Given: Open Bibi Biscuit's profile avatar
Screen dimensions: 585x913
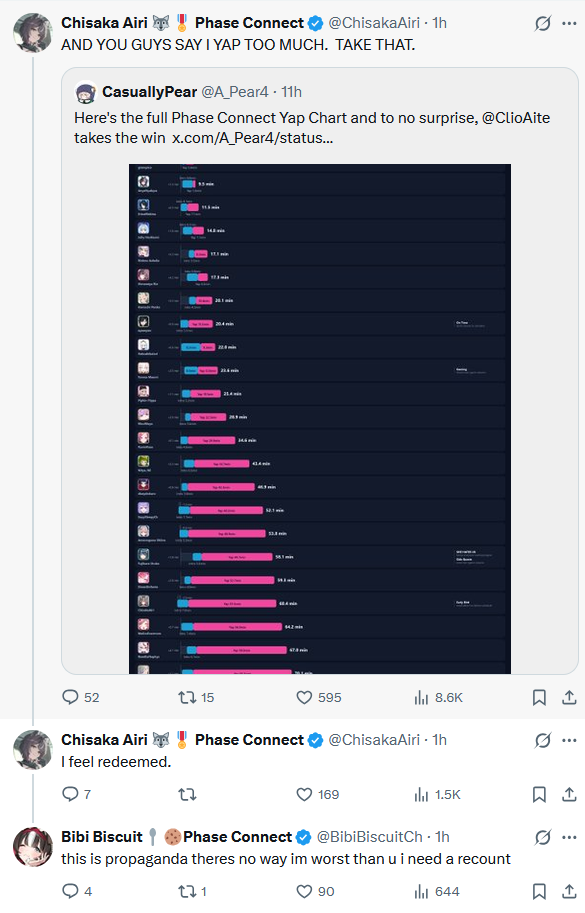Looking at the screenshot, I should (33, 847).
